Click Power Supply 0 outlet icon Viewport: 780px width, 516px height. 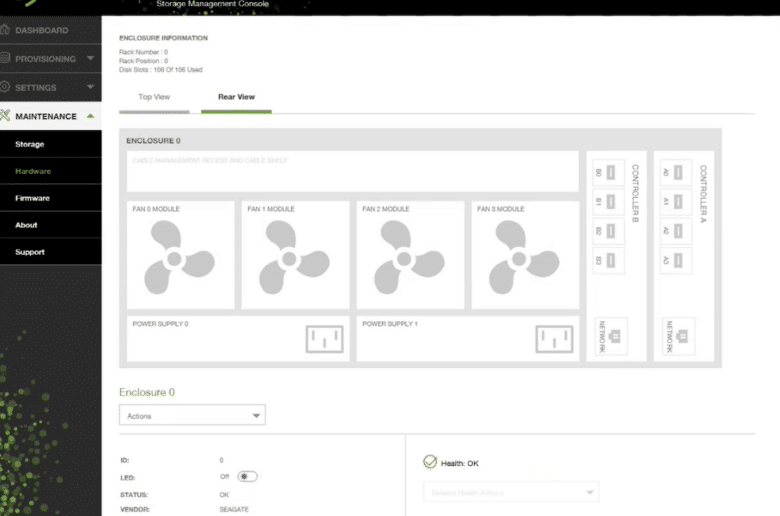click(324, 339)
